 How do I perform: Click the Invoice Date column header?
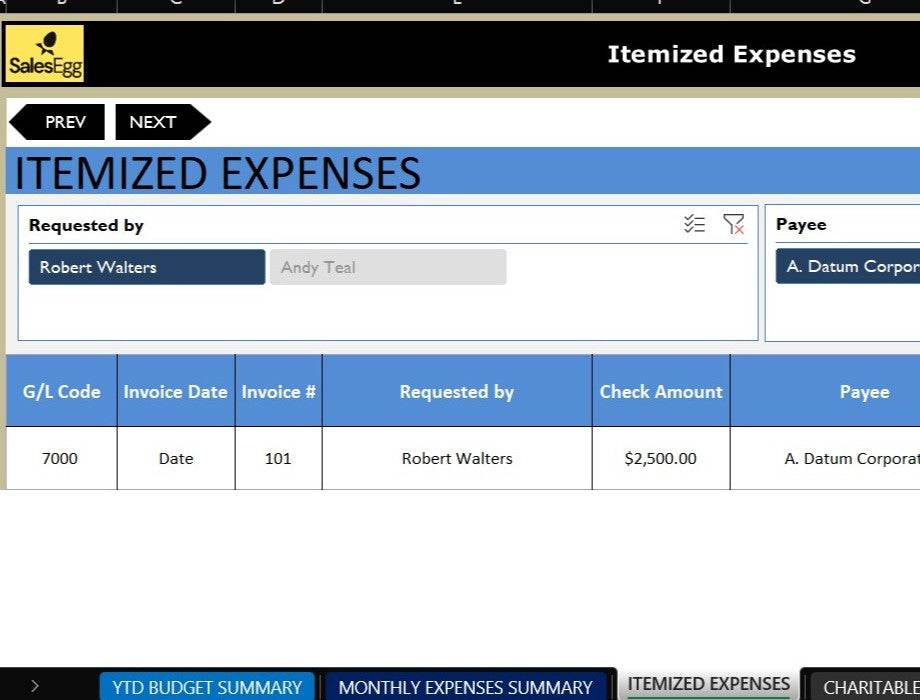(x=176, y=392)
